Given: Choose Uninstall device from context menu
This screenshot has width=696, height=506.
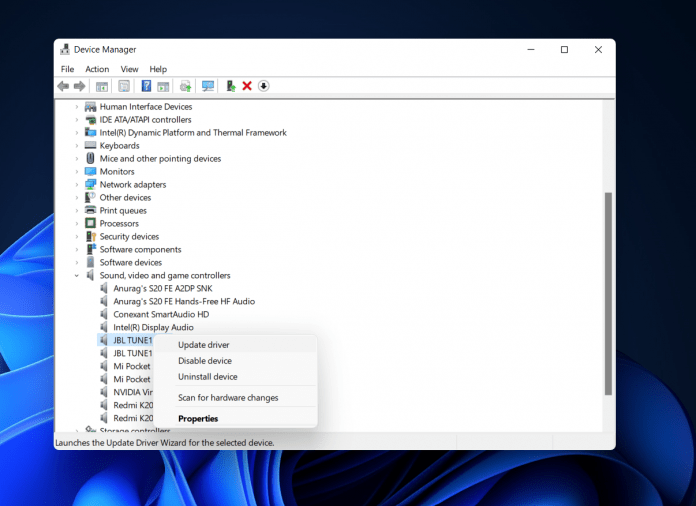Looking at the screenshot, I should tap(236, 377).
